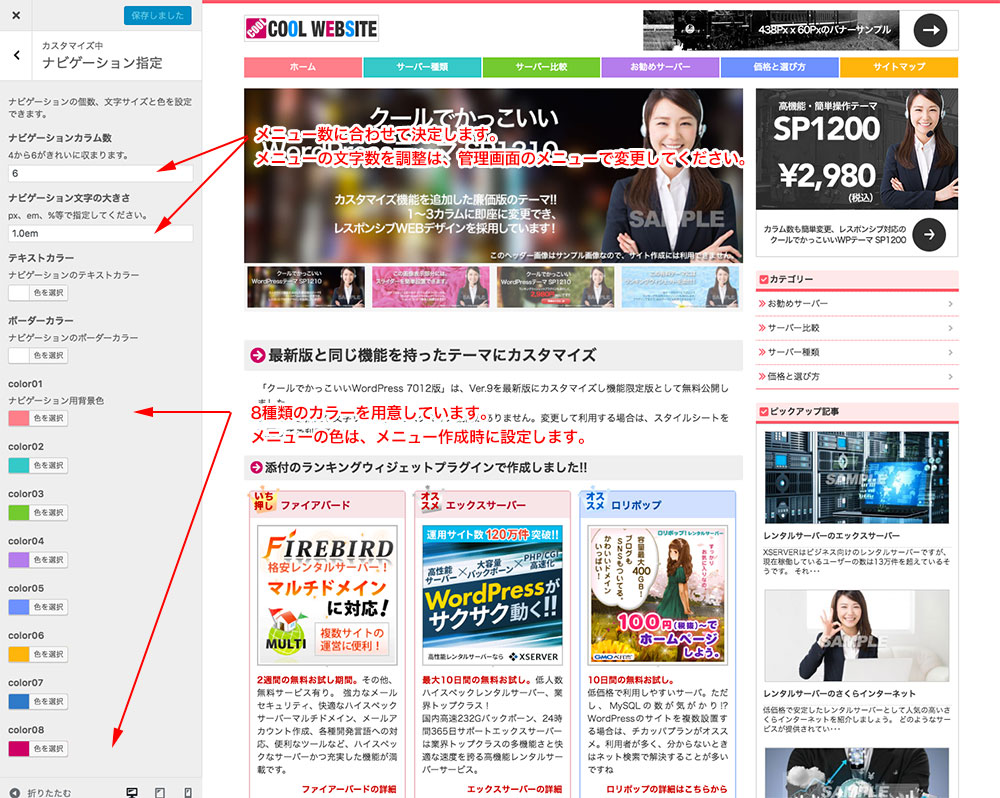Open ロリポップの詳細はこちらから link

[x=666, y=789]
